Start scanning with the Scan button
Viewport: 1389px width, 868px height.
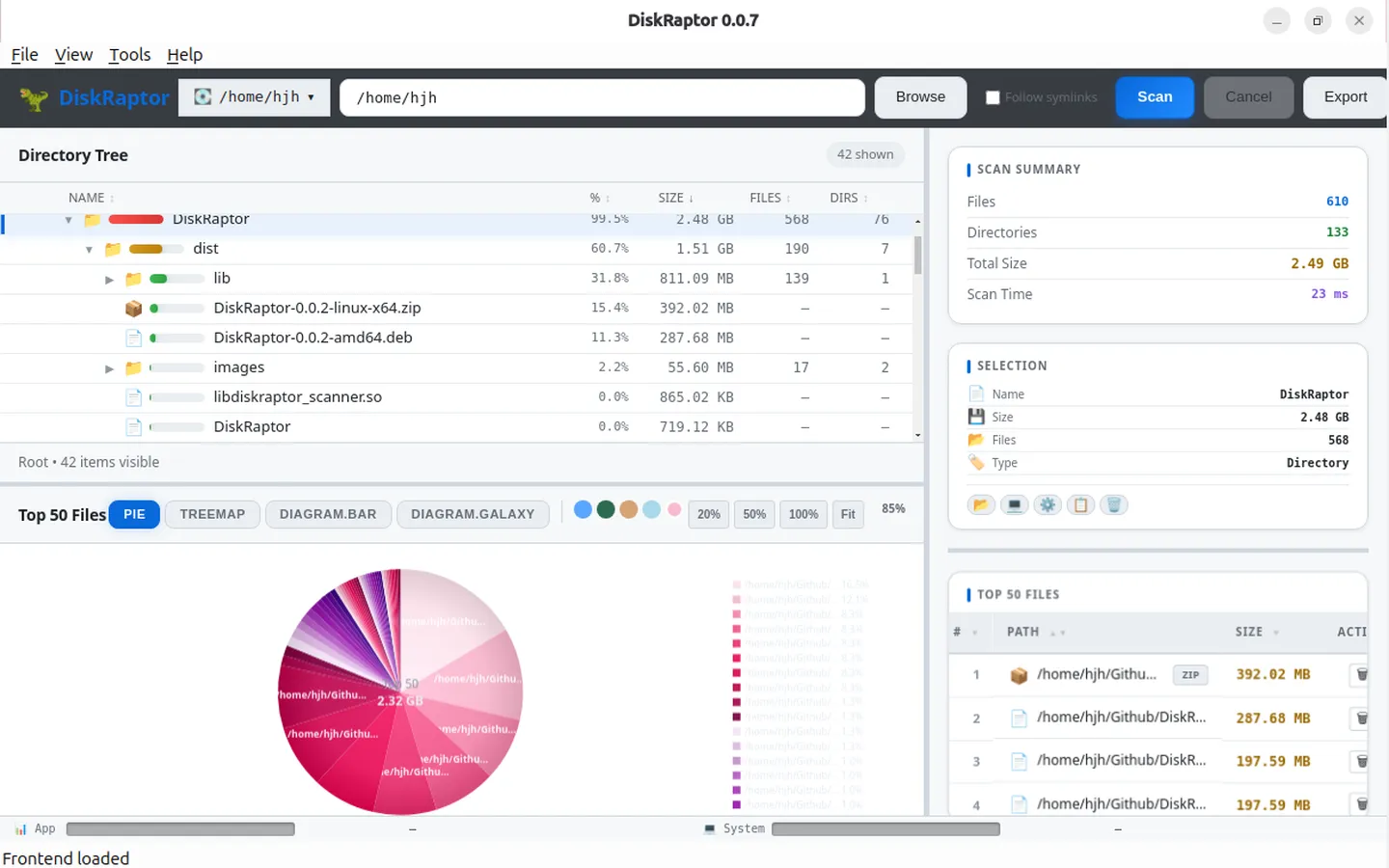click(1155, 97)
